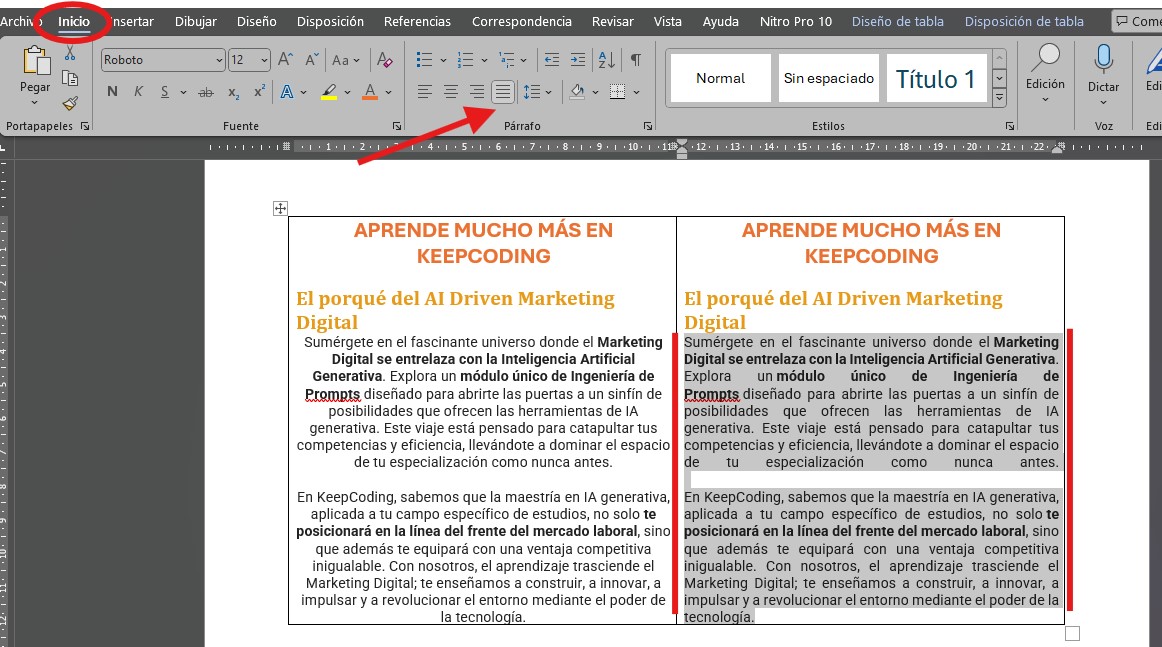Show paragraph marks with pilcrow button
The image size is (1162, 647).
(636, 59)
